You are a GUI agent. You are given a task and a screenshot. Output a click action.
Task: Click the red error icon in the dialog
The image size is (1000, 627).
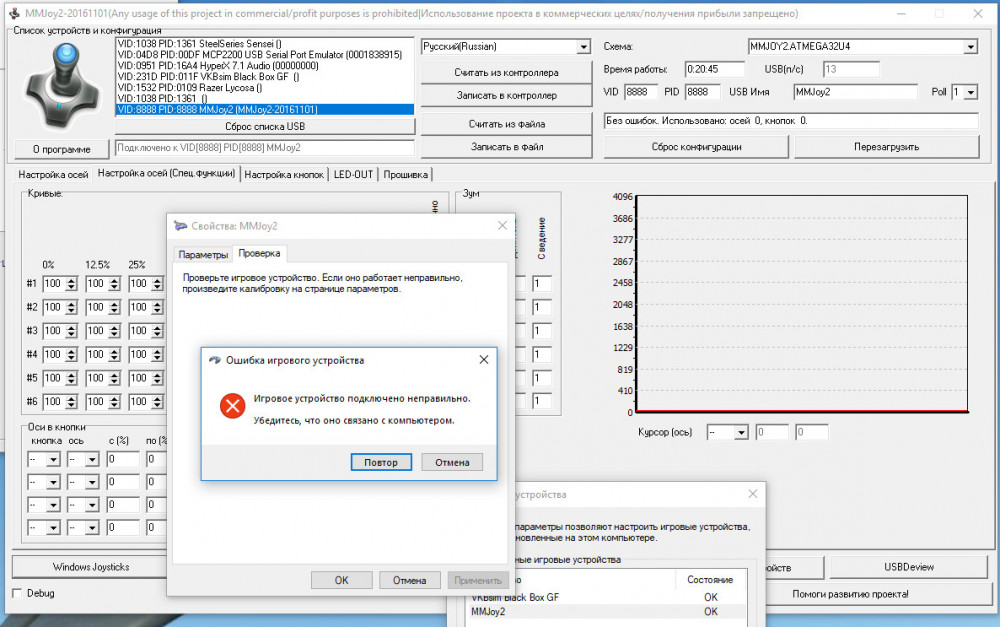[232, 406]
